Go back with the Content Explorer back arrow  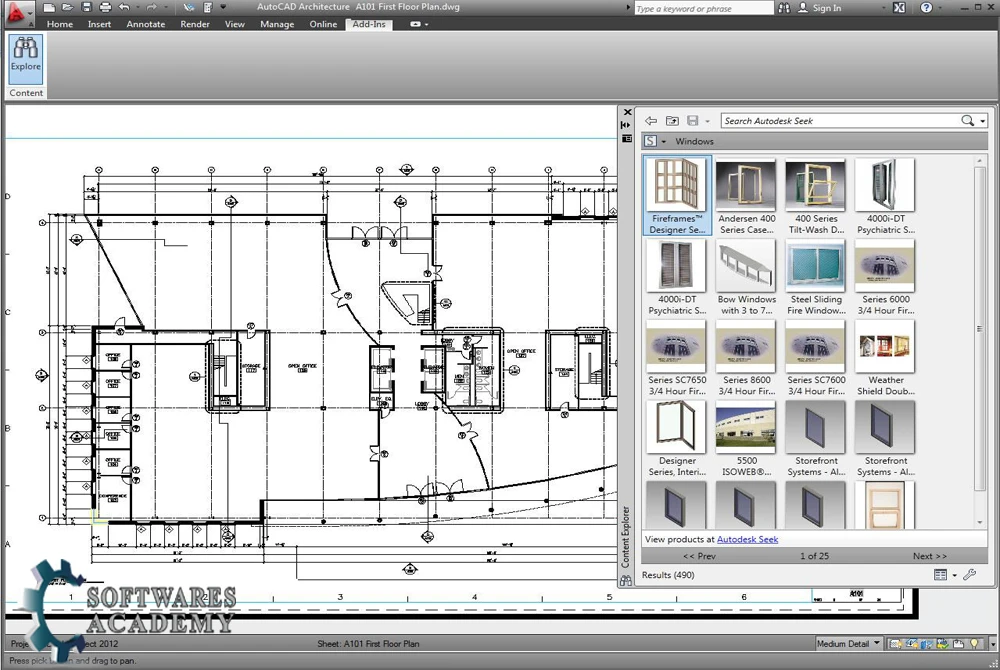(x=651, y=120)
